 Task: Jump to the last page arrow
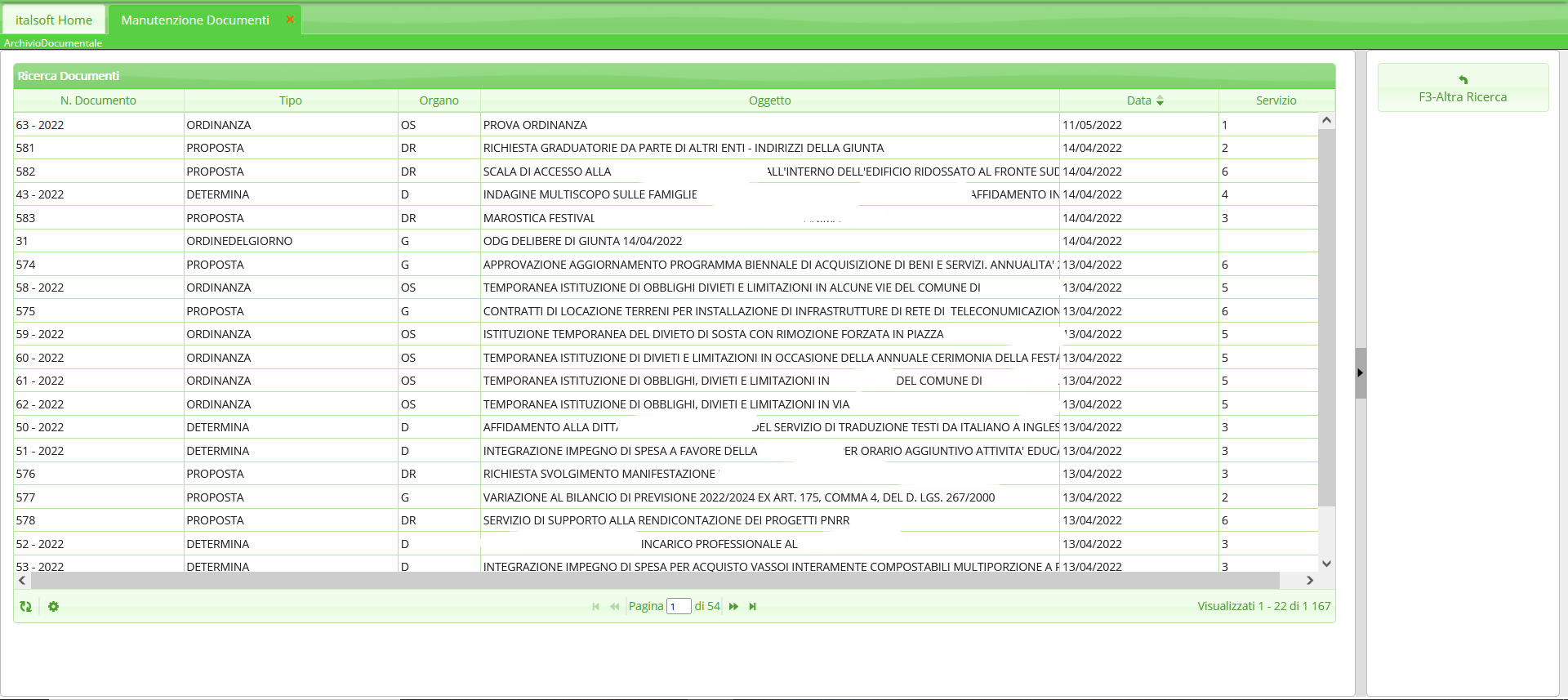coord(752,606)
